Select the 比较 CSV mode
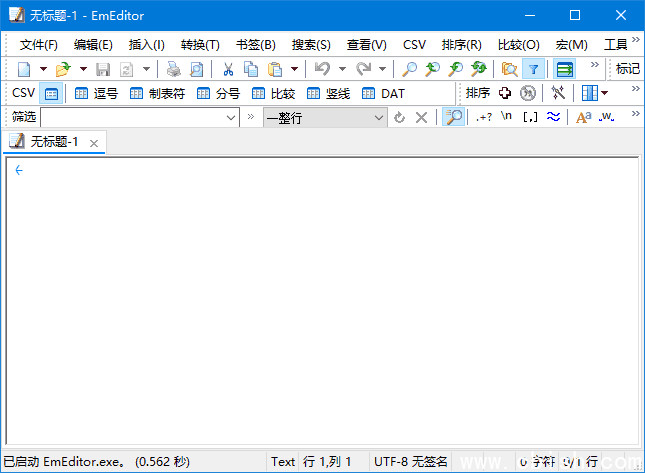Viewport: 645px width, 473px height. (x=273, y=94)
